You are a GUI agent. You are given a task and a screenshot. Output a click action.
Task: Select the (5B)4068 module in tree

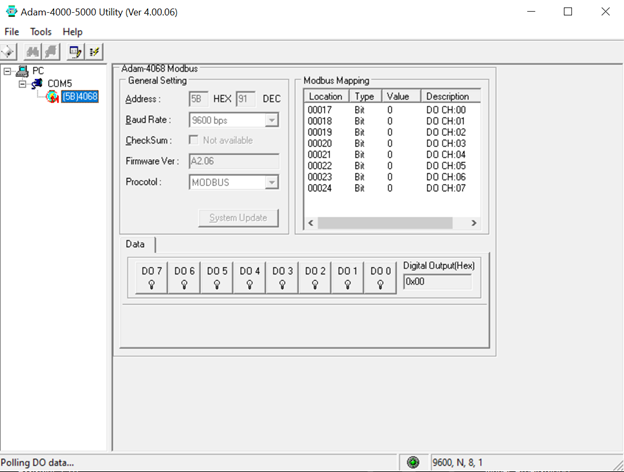[80, 96]
